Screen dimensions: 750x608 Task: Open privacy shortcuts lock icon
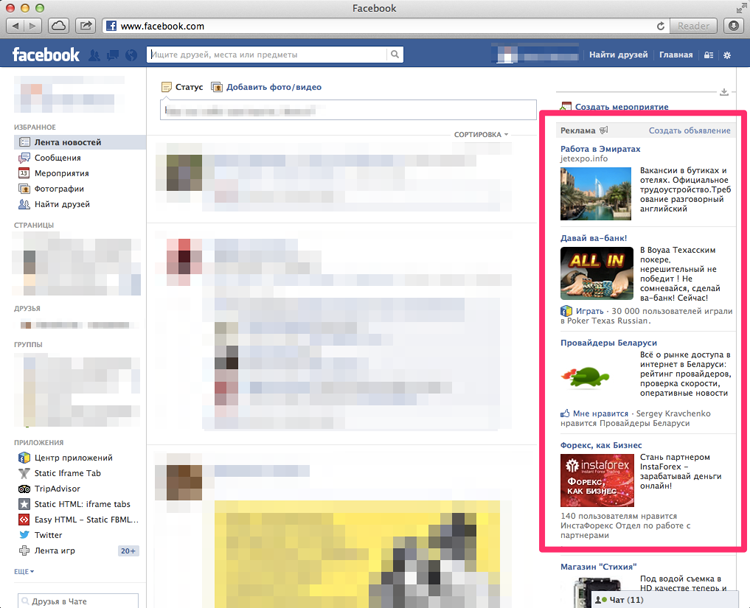click(x=708, y=55)
